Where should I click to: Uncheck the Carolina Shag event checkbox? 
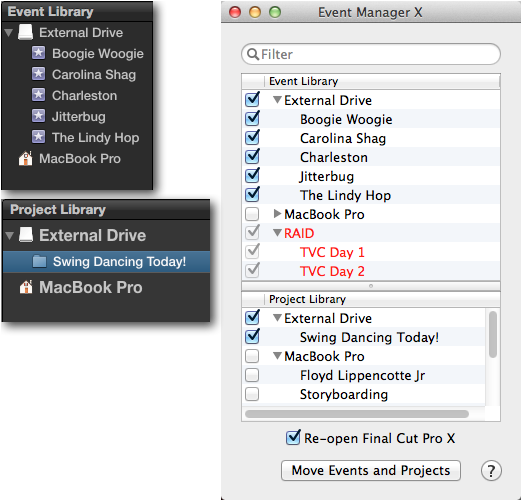(x=252, y=138)
